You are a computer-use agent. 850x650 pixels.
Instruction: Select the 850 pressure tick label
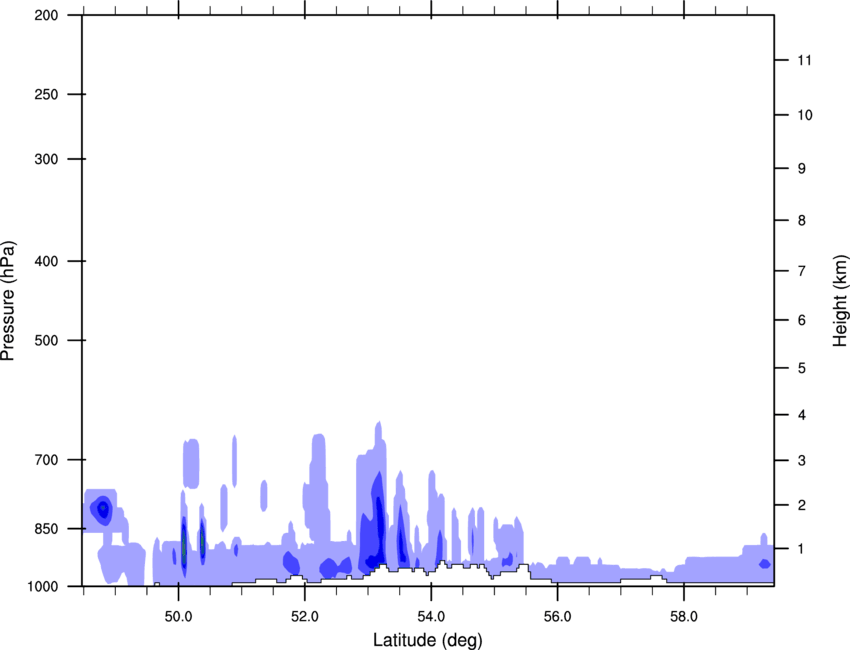point(46,529)
